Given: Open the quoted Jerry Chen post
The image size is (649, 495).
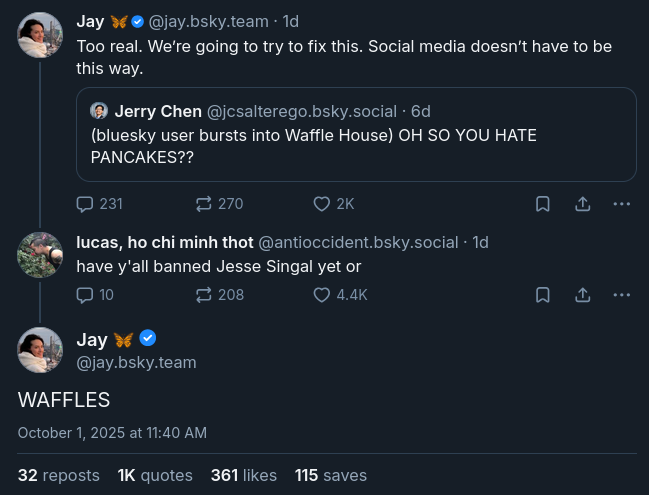Looking at the screenshot, I should tap(356, 134).
